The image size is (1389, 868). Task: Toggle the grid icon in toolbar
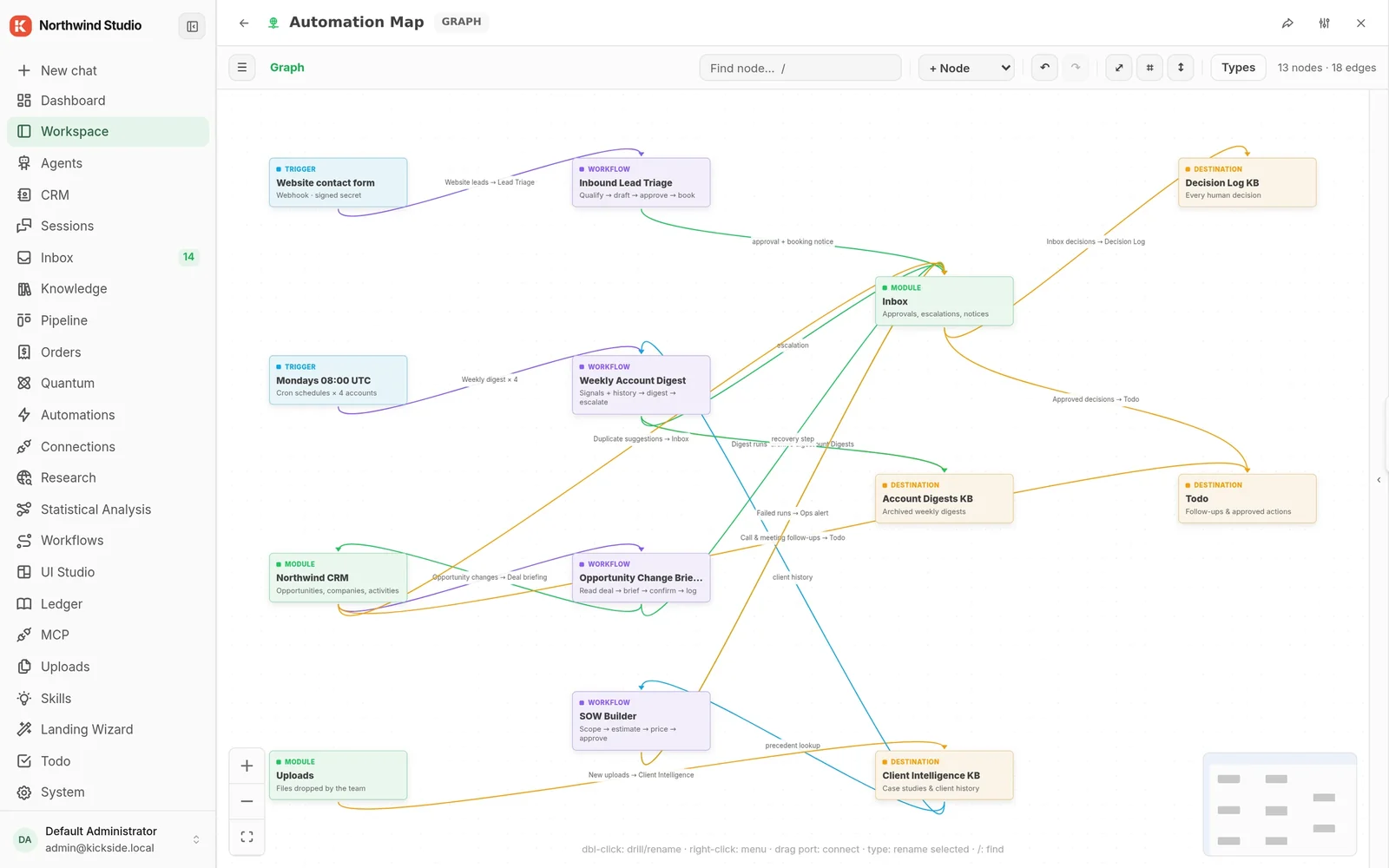1149,68
